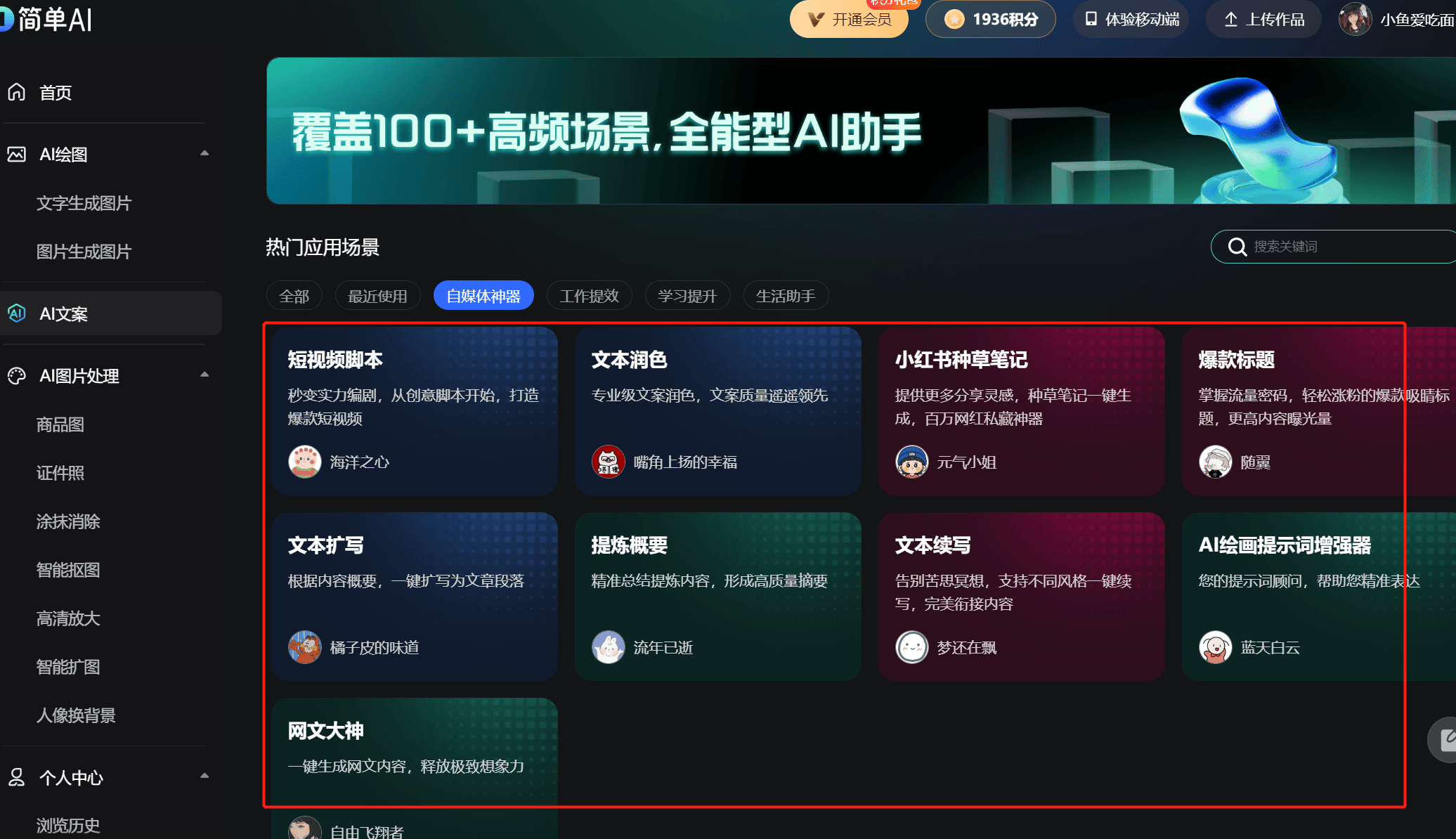Click the home icon in sidebar
The height and width of the screenshot is (839, 1456).
point(17,92)
